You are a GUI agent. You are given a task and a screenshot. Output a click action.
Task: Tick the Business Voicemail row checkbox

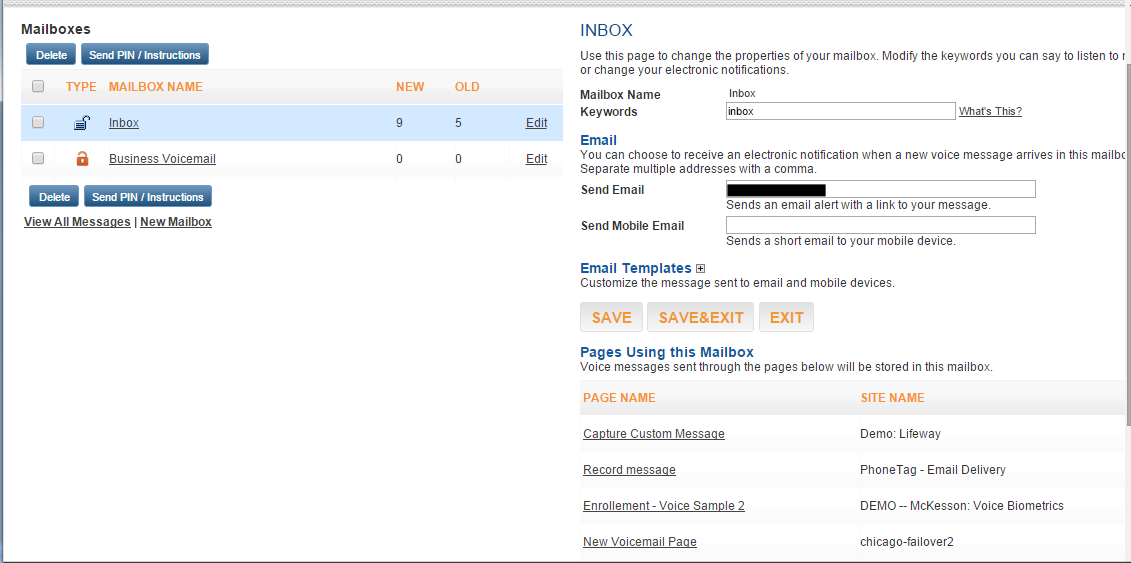pos(38,159)
